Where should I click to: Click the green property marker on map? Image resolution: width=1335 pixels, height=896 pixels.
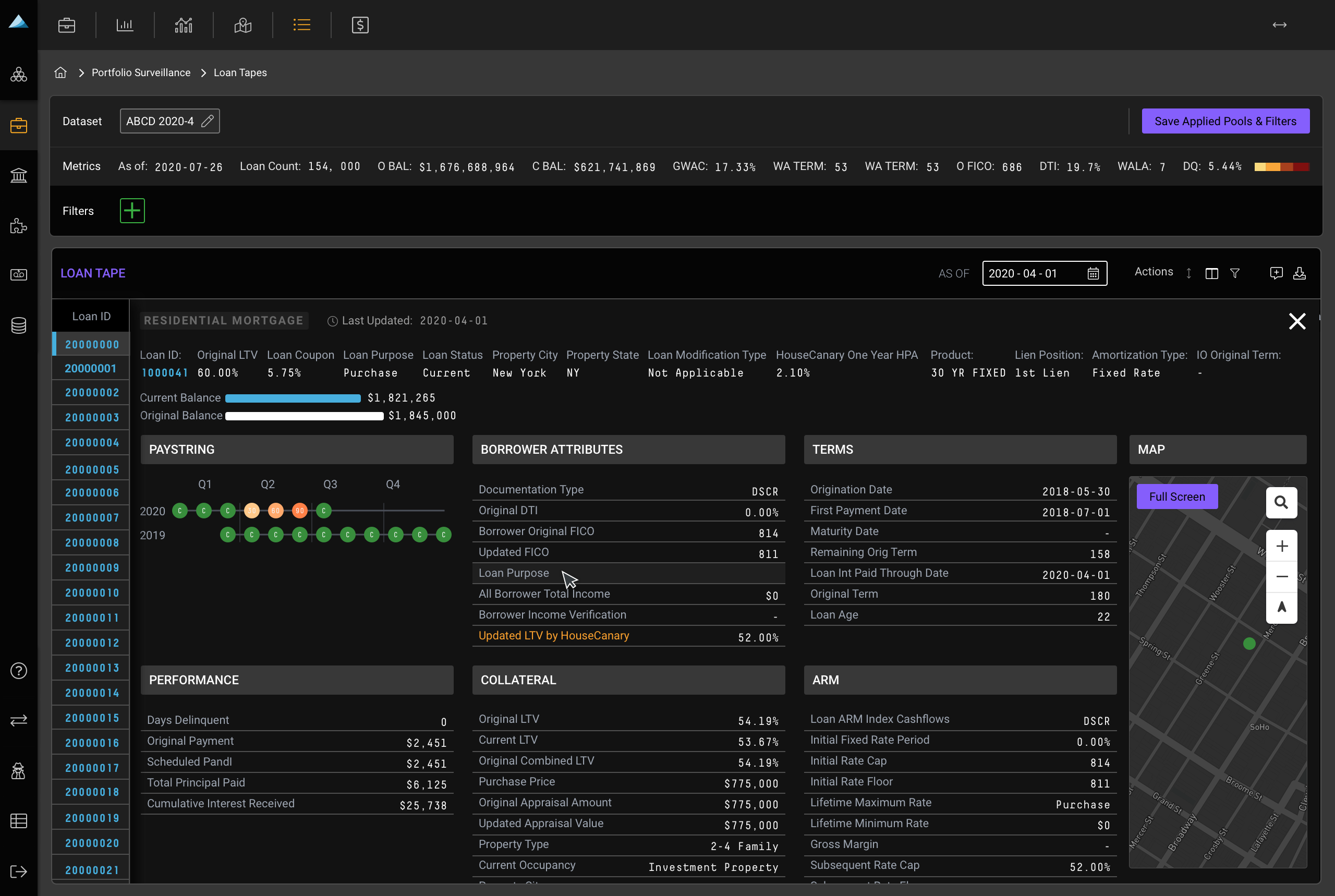pyautogui.click(x=1249, y=644)
